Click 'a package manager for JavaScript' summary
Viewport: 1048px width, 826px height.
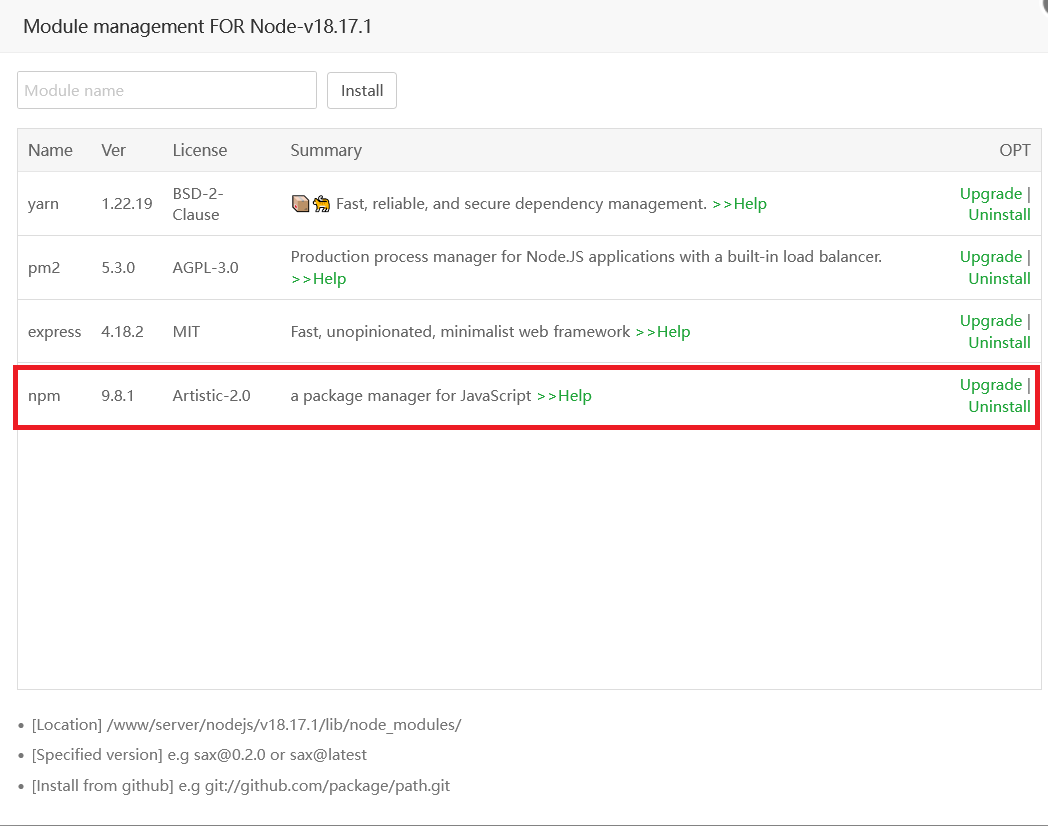(x=411, y=396)
